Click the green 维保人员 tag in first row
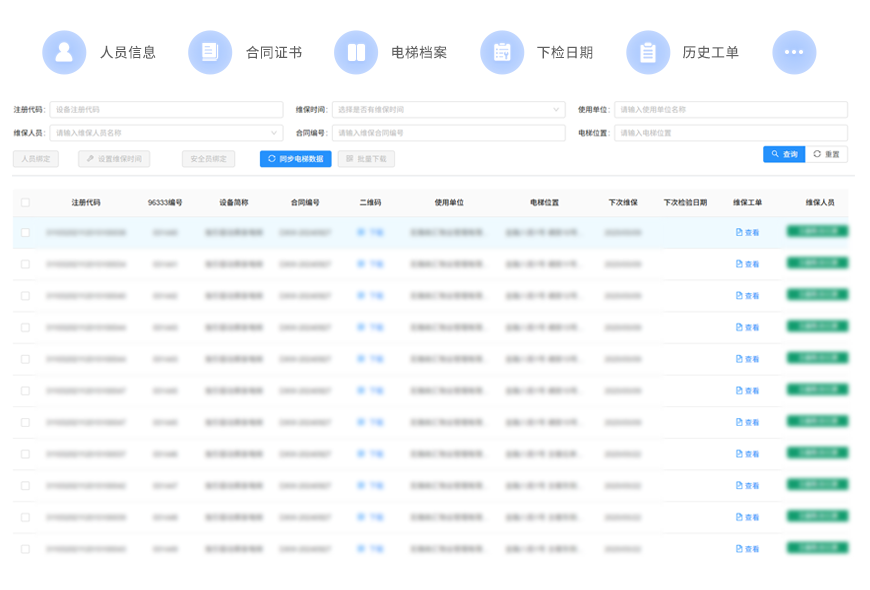Screen dimensions: 870x590 [x=817, y=232]
